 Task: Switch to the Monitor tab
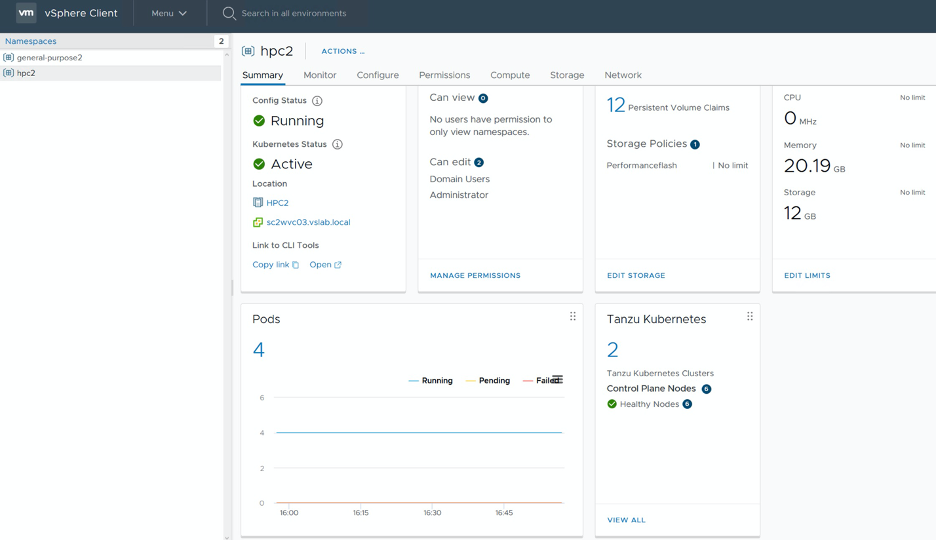(x=320, y=75)
